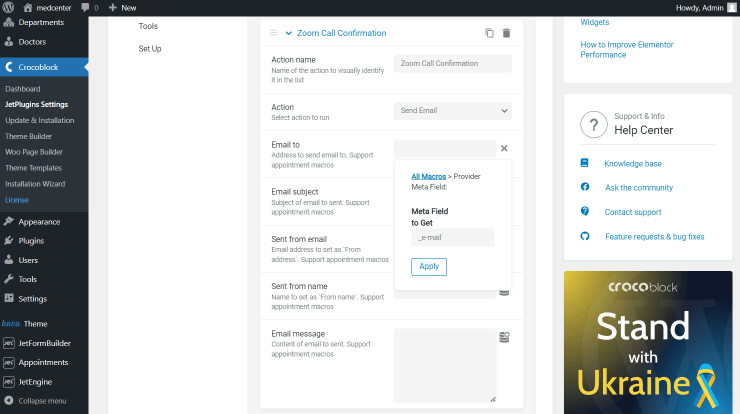
Task: Click Zoom Call Confirmation title
Action: (341, 33)
